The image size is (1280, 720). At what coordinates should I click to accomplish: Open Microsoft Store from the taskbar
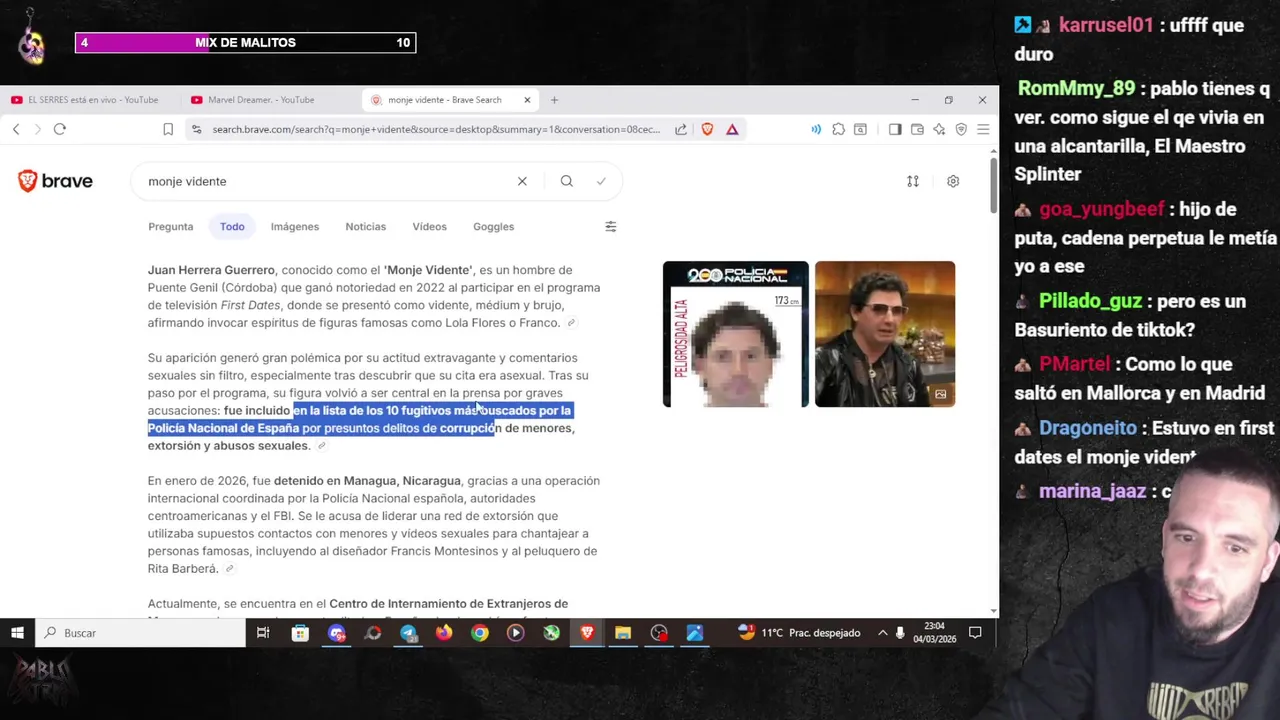[x=300, y=633]
